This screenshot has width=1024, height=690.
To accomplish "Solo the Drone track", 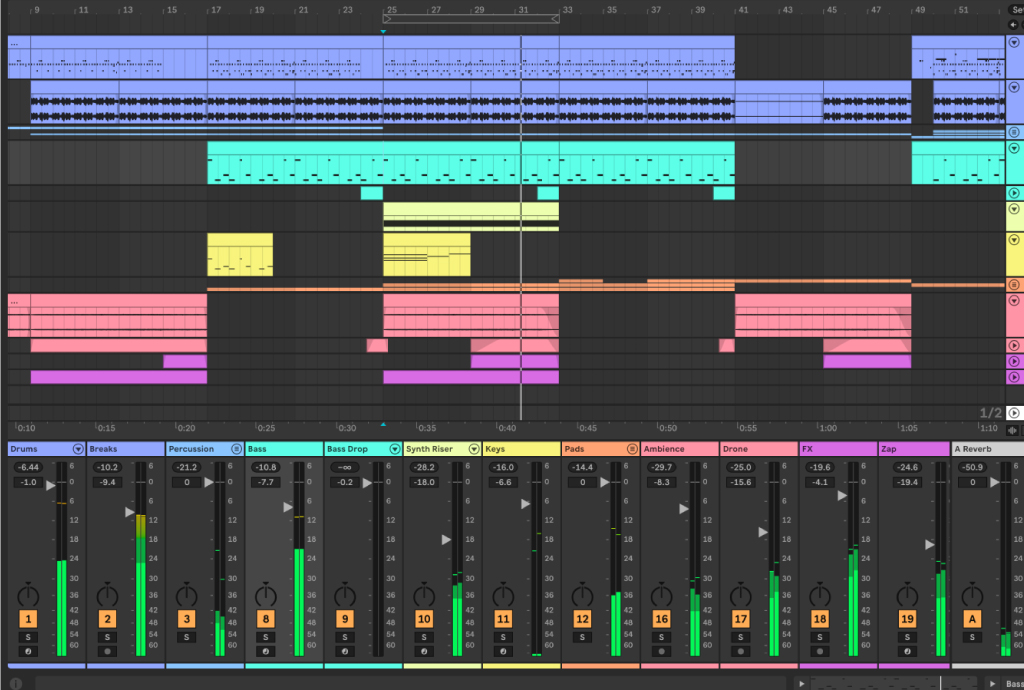I will tap(741, 637).
